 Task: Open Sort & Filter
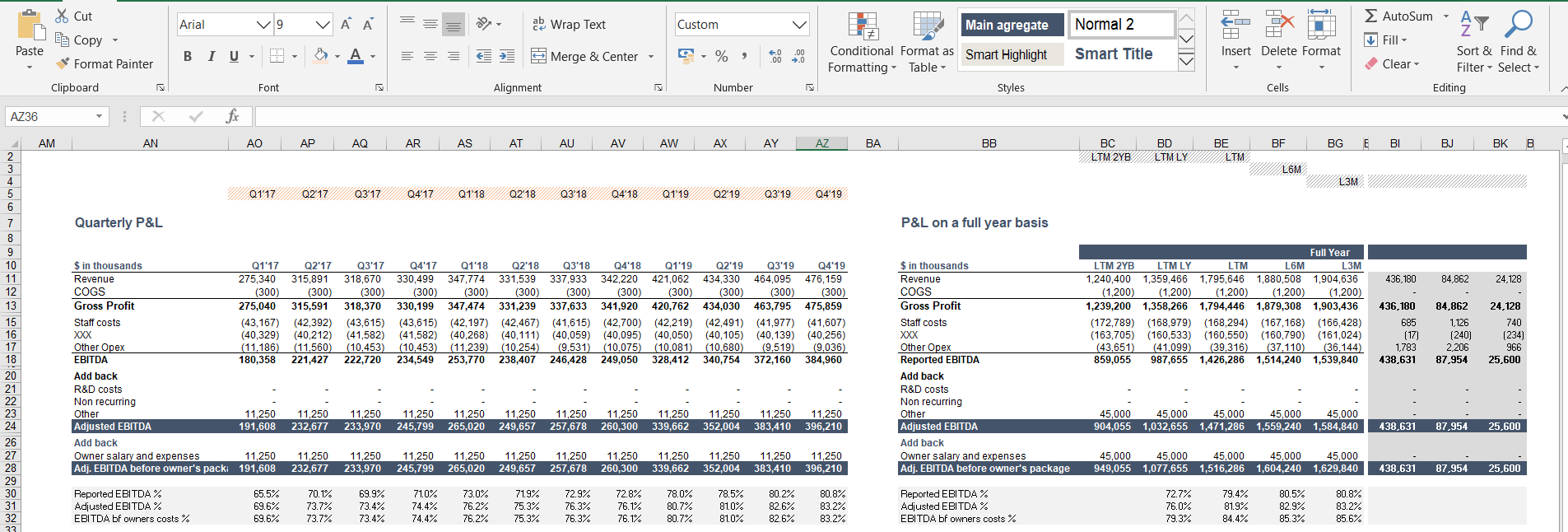pos(1474,41)
